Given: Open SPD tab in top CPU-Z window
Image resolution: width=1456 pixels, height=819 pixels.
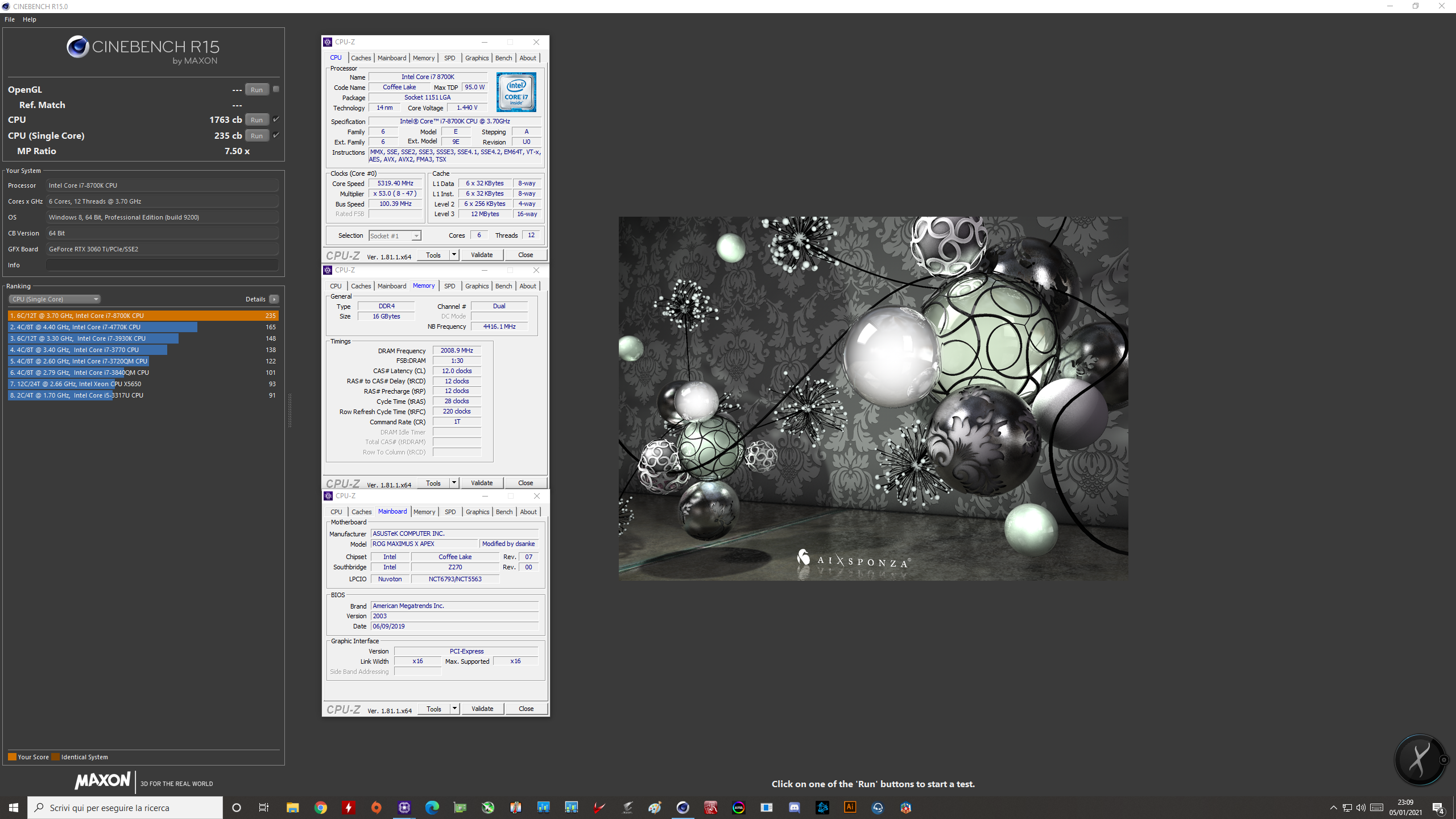Looking at the screenshot, I should [449, 58].
